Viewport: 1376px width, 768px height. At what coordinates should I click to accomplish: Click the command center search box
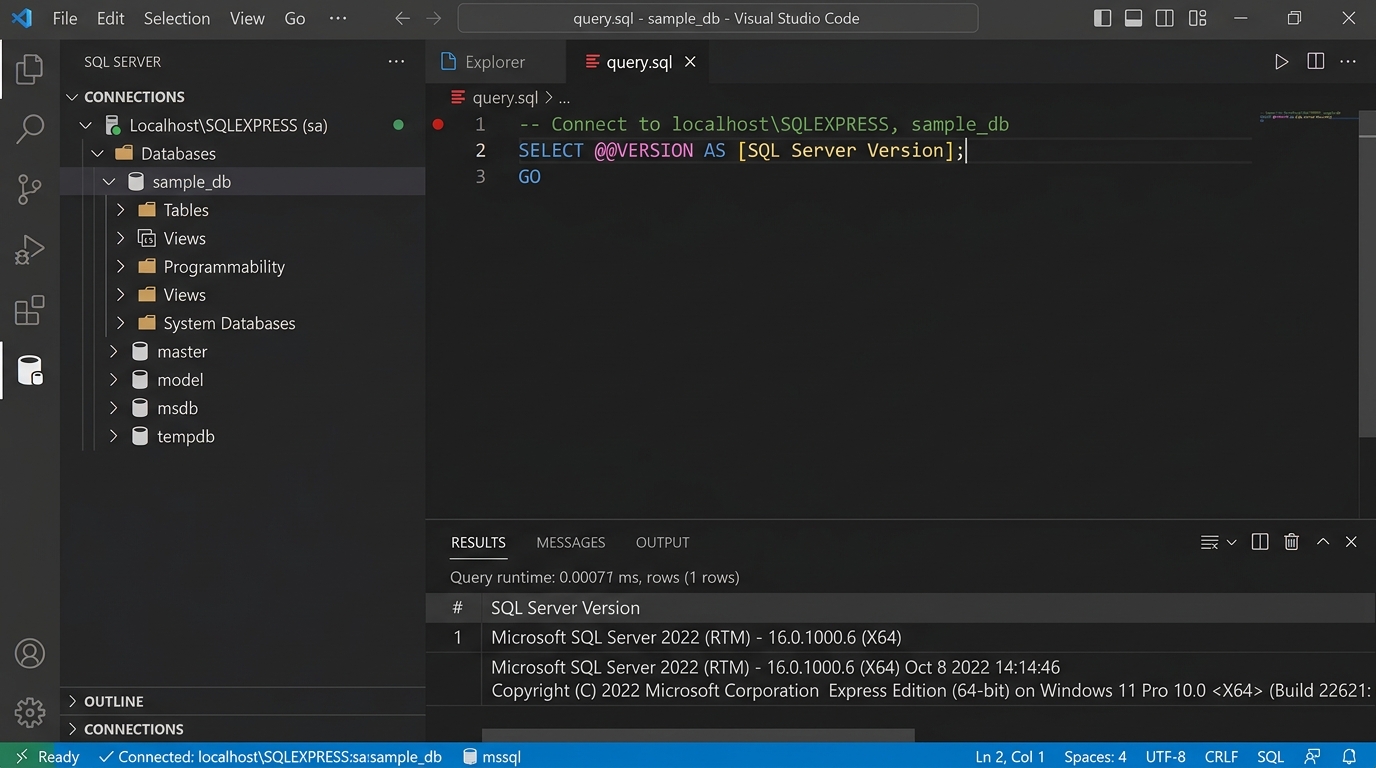click(717, 18)
